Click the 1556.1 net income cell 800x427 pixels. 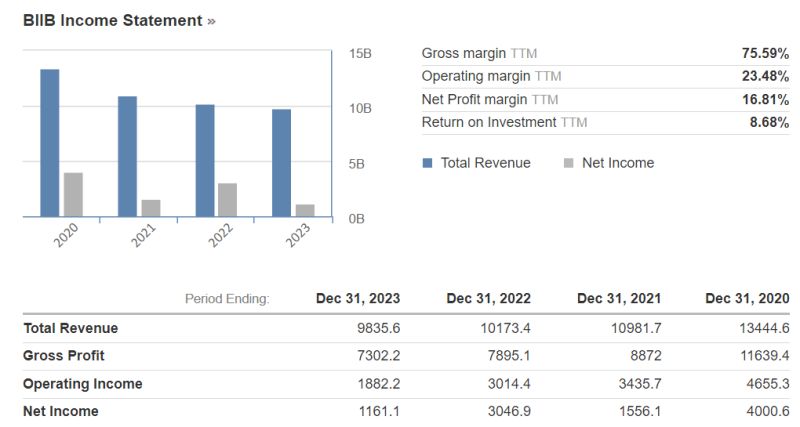coord(640,411)
